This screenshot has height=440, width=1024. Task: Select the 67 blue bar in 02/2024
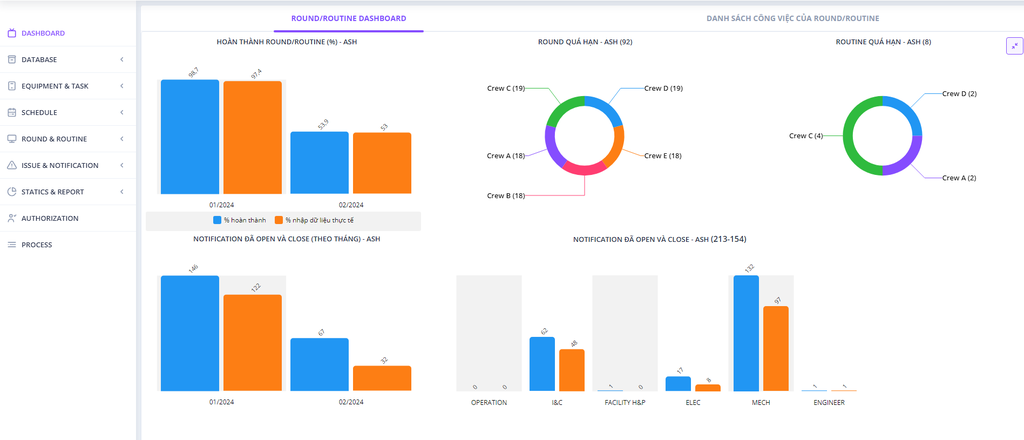click(x=319, y=365)
